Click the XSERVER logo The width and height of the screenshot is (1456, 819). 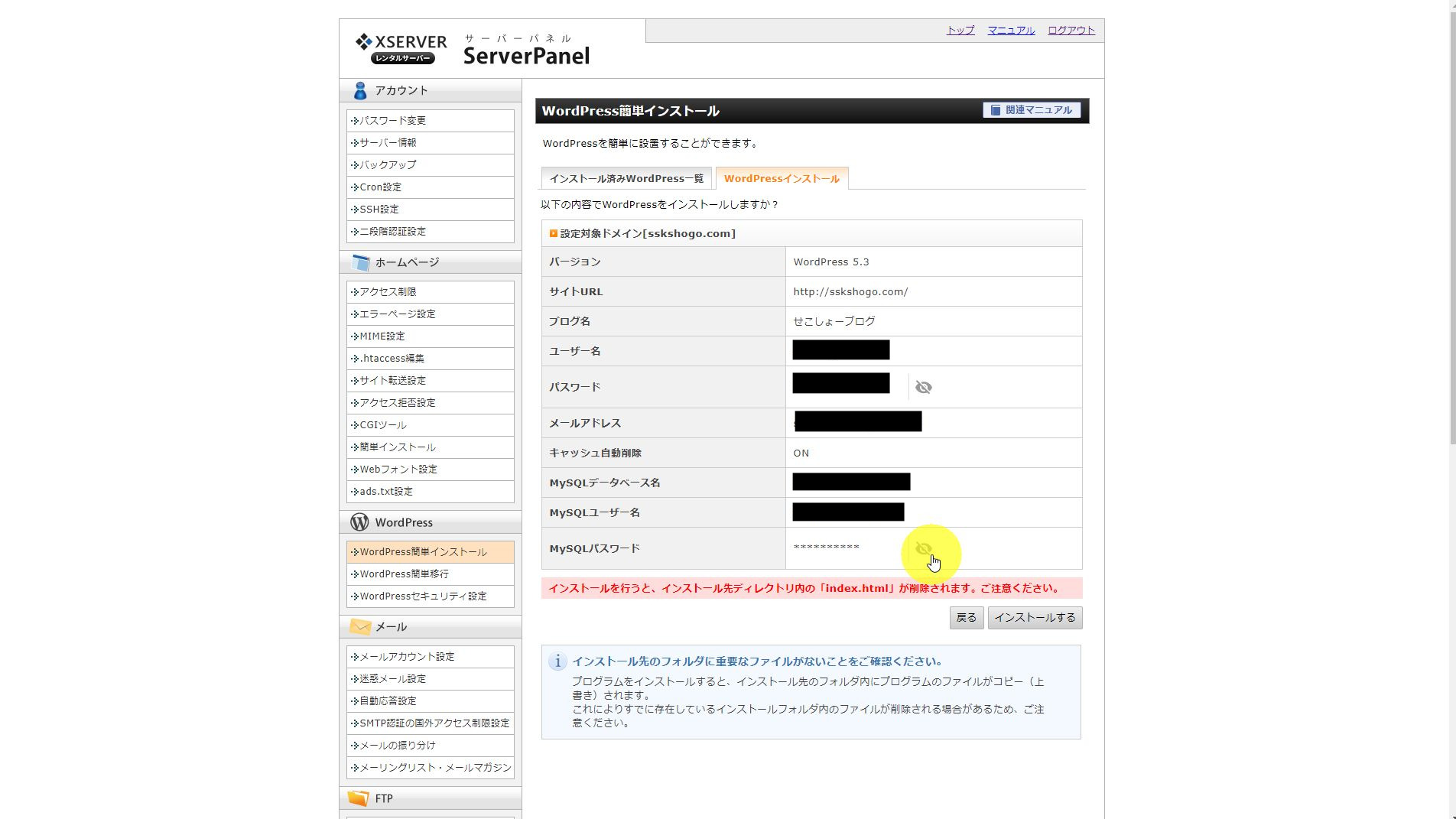click(401, 48)
